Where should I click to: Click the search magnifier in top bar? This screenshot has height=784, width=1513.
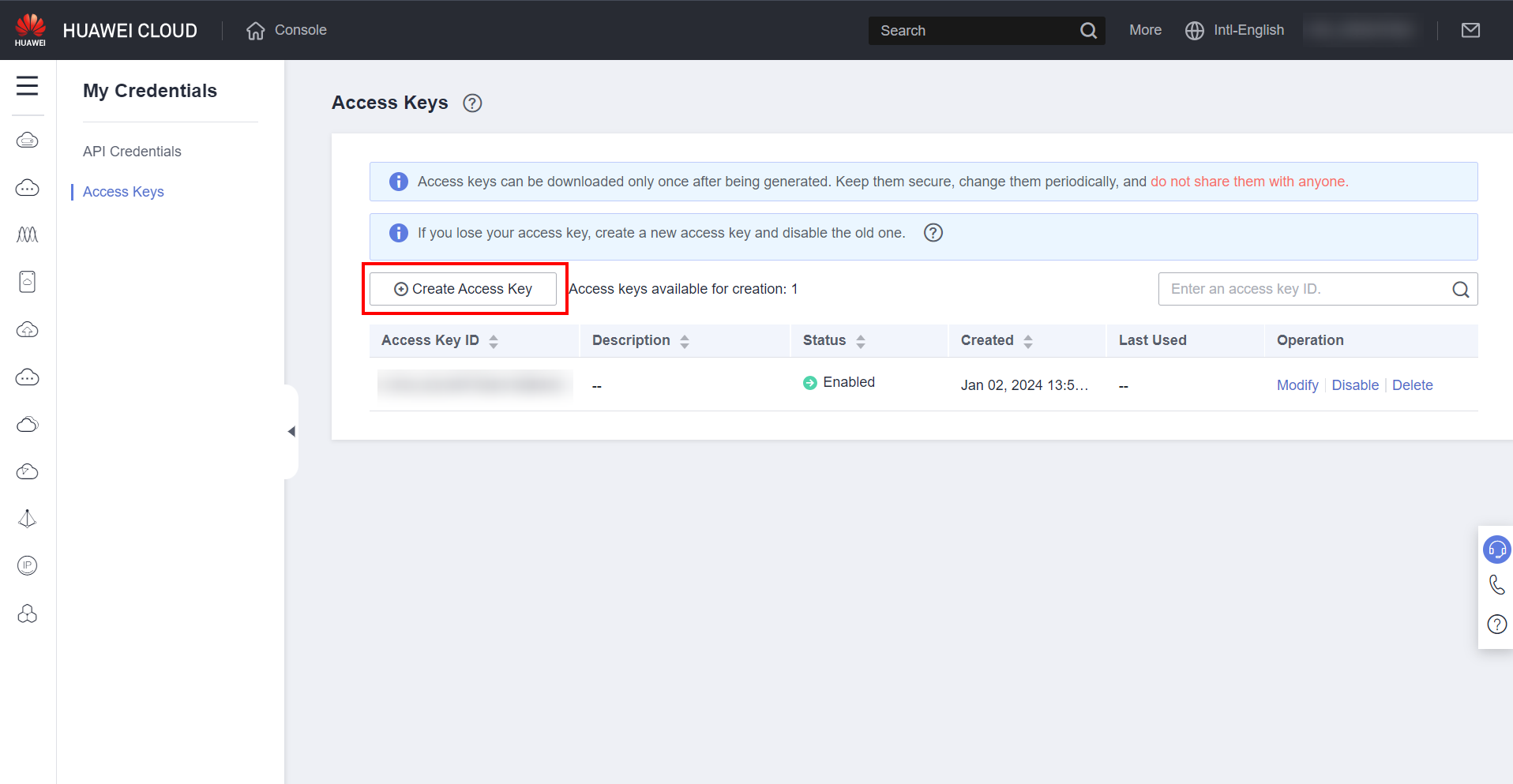click(1088, 31)
